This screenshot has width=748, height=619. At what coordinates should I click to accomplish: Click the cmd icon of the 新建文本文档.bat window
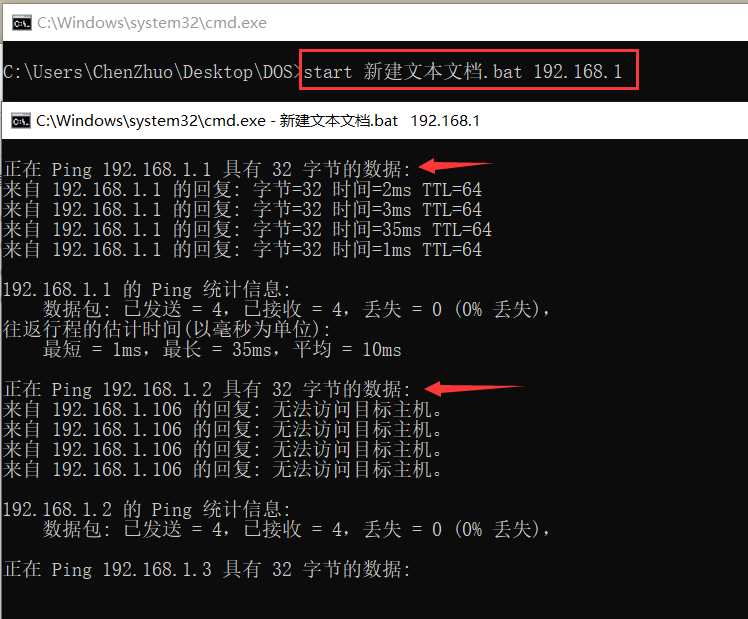coord(20,121)
